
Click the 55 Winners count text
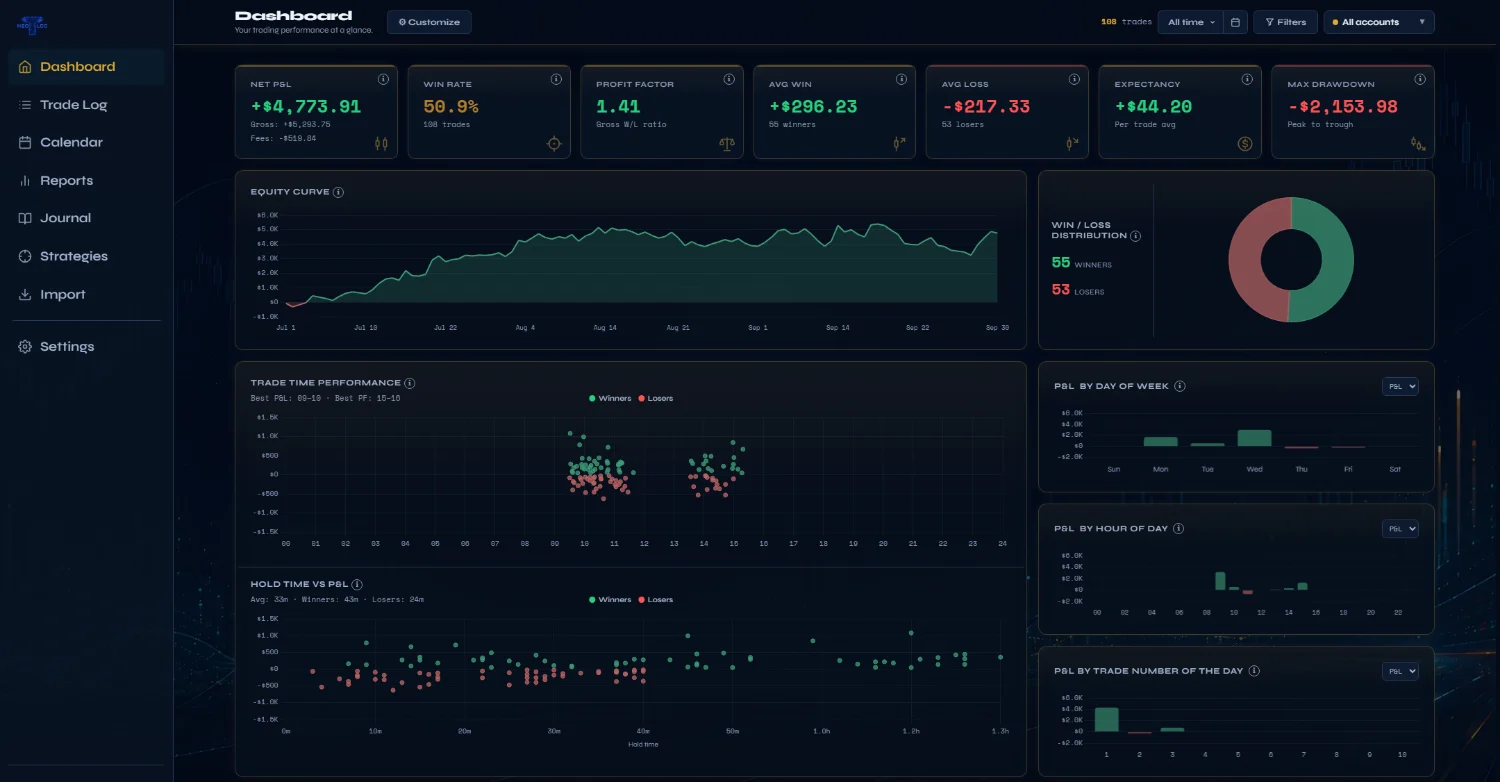click(x=1081, y=263)
